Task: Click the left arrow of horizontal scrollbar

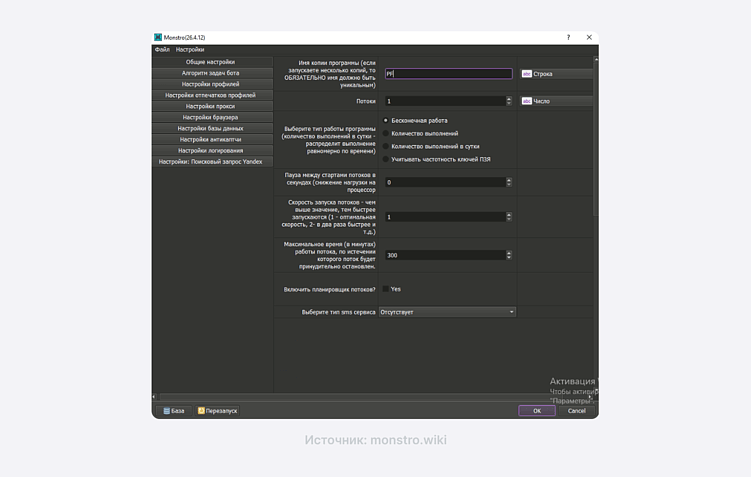Action: point(154,397)
